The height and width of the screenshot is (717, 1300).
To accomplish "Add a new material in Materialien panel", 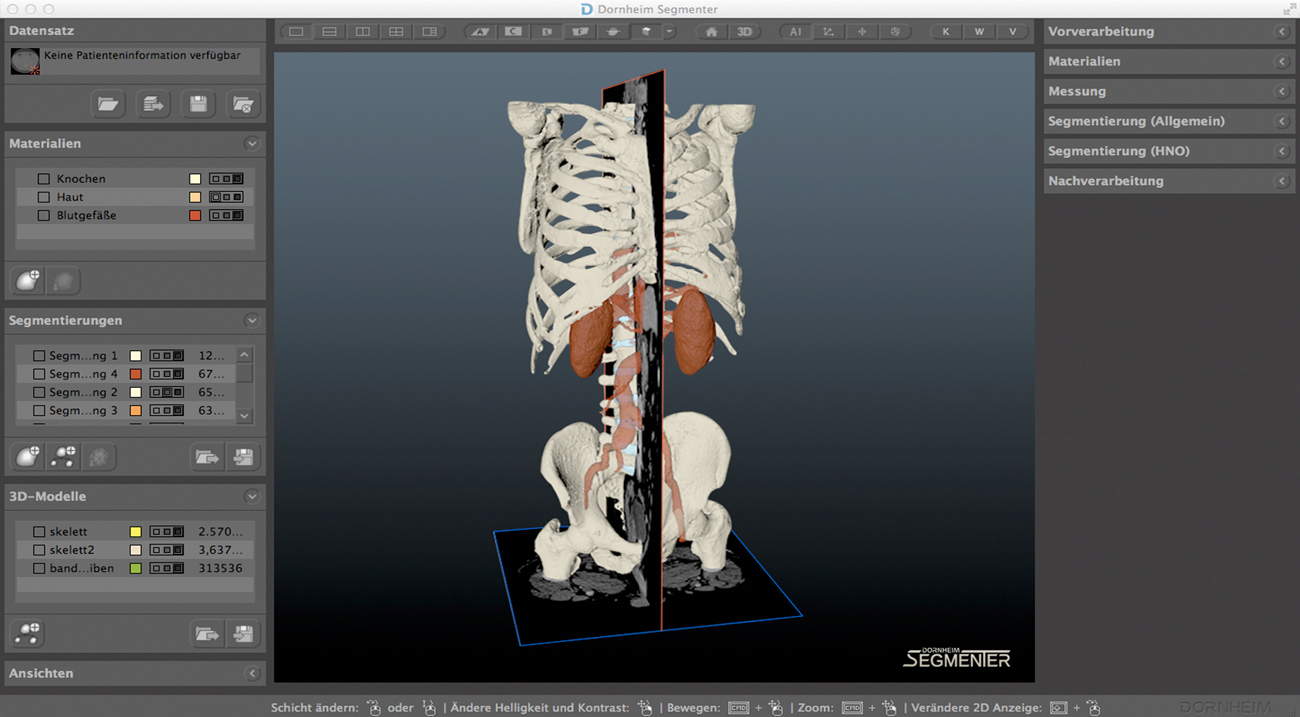I will [x=28, y=281].
